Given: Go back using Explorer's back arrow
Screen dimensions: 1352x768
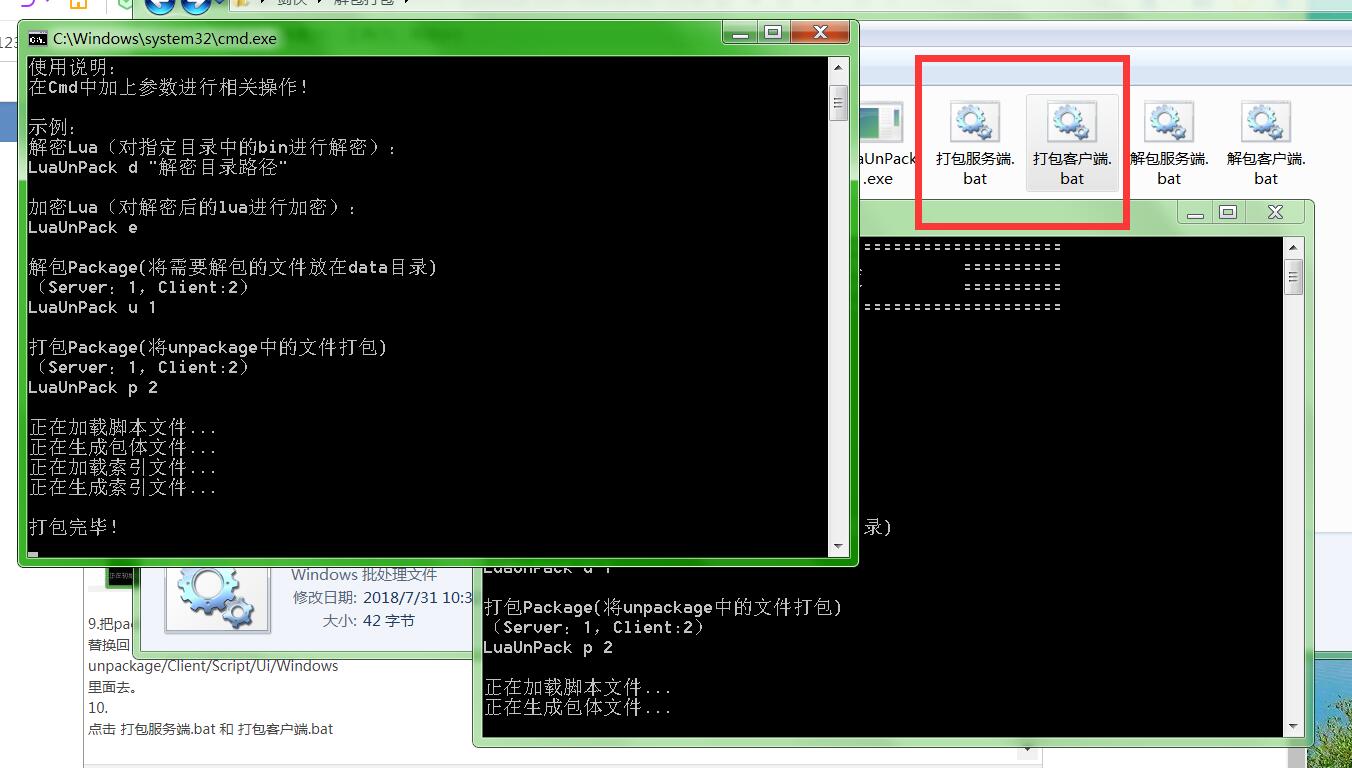Looking at the screenshot, I should point(161,6).
